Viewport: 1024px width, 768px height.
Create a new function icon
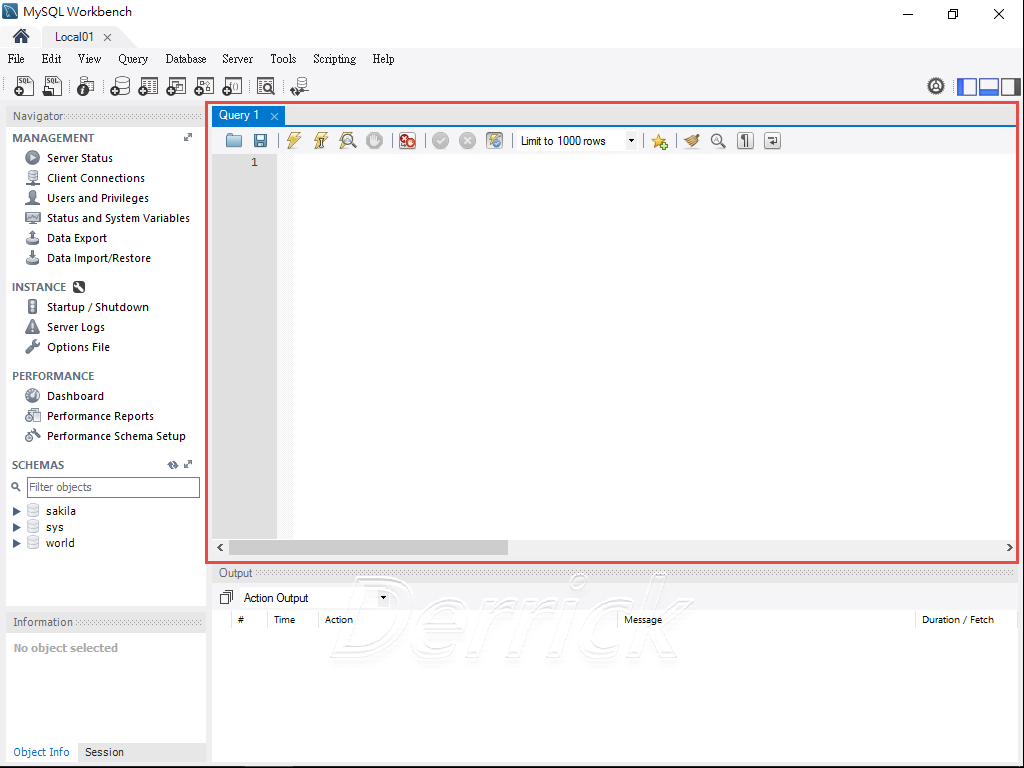click(232, 86)
